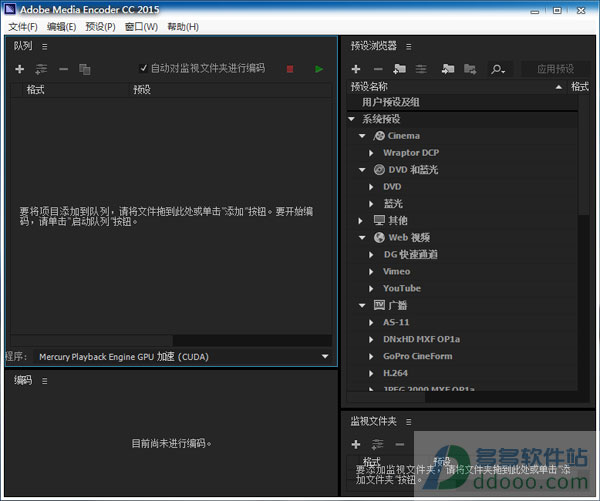The height and width of the screenshot is (501, 600).
Task: Create new preset with plus icon
Action: tap(356, 69)
